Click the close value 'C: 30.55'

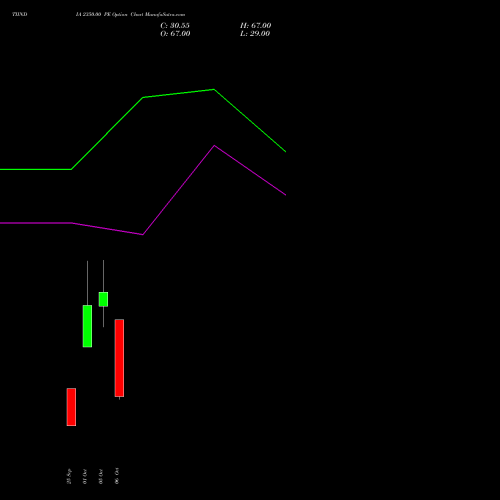(x=175, y=26)
